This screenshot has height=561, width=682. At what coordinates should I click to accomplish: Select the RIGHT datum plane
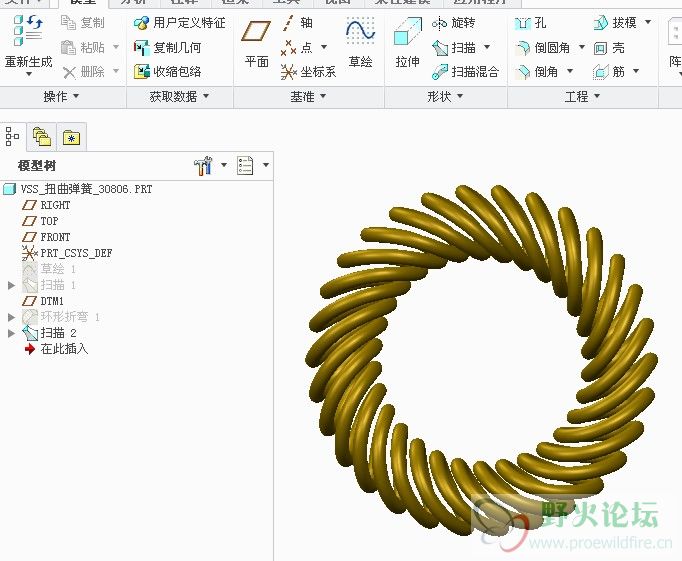[47, 205]
